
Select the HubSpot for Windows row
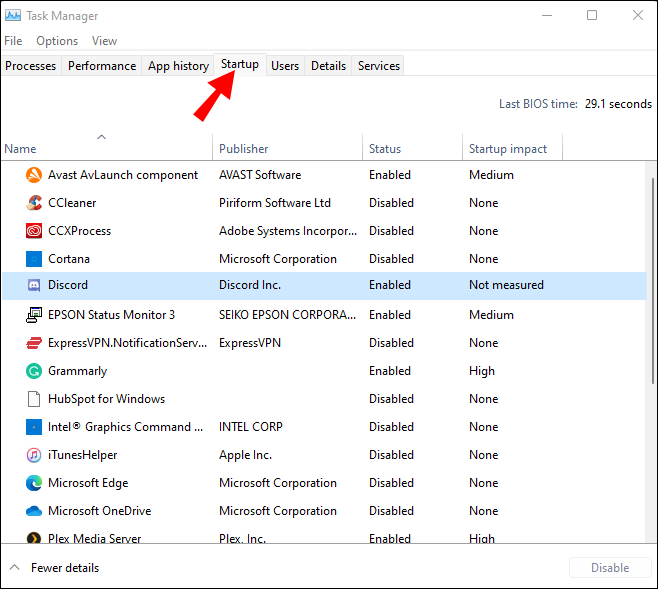(x=107, y=399)
